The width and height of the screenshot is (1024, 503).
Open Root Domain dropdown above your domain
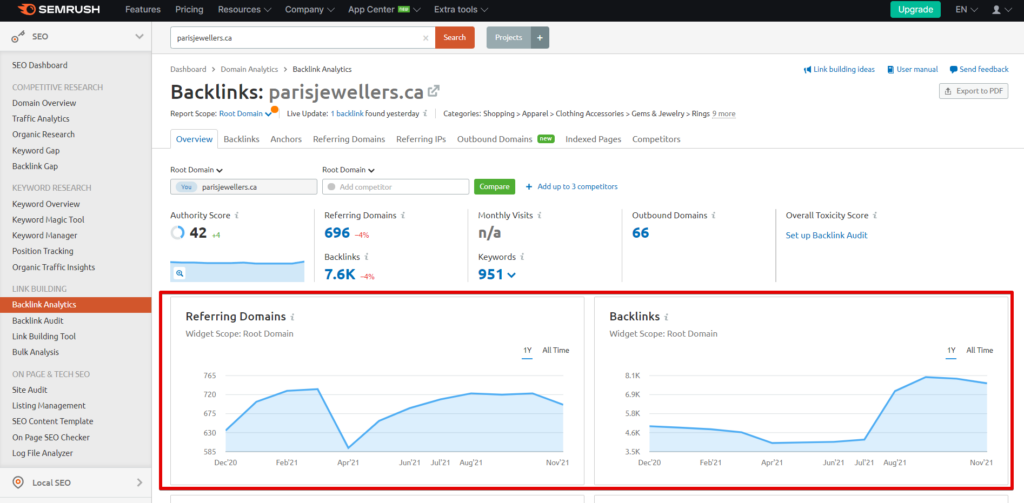pos(197,170)
